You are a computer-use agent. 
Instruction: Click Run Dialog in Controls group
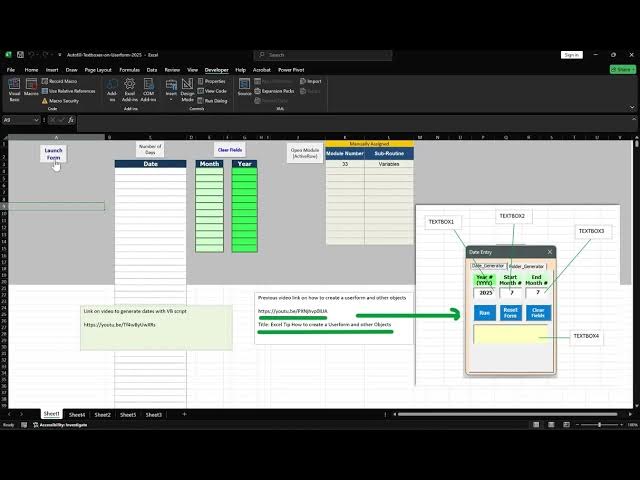tap(213, 101)
